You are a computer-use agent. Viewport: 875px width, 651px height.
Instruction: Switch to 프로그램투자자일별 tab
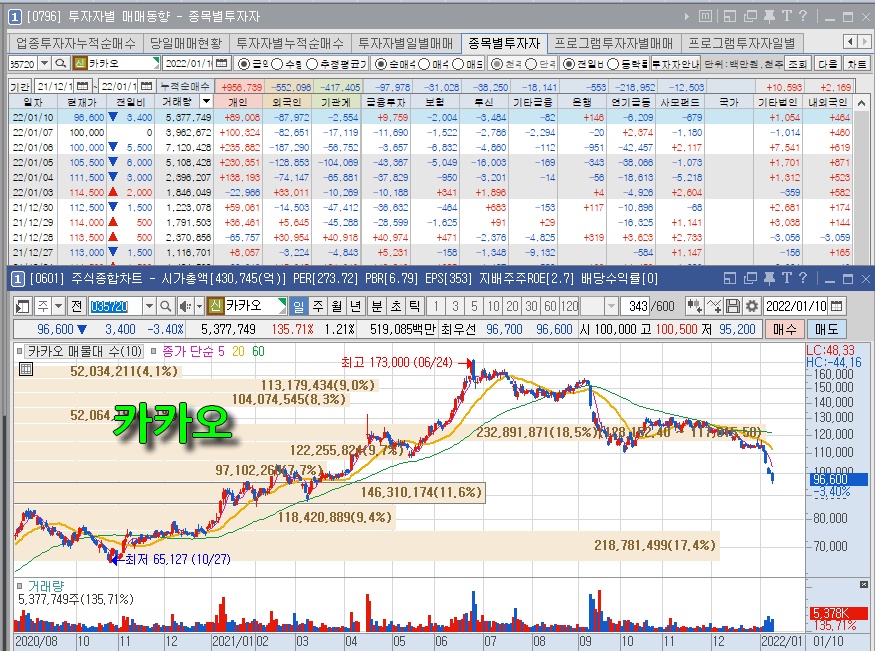pos(742,43)
